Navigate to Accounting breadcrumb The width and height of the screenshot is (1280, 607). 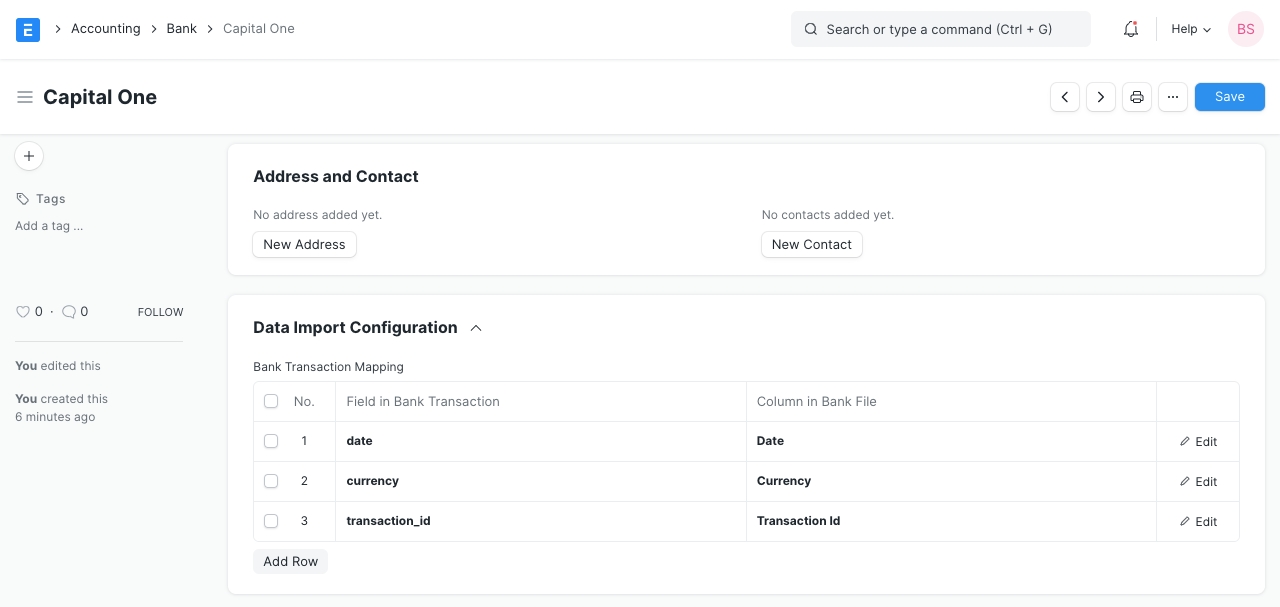[105, 29]
